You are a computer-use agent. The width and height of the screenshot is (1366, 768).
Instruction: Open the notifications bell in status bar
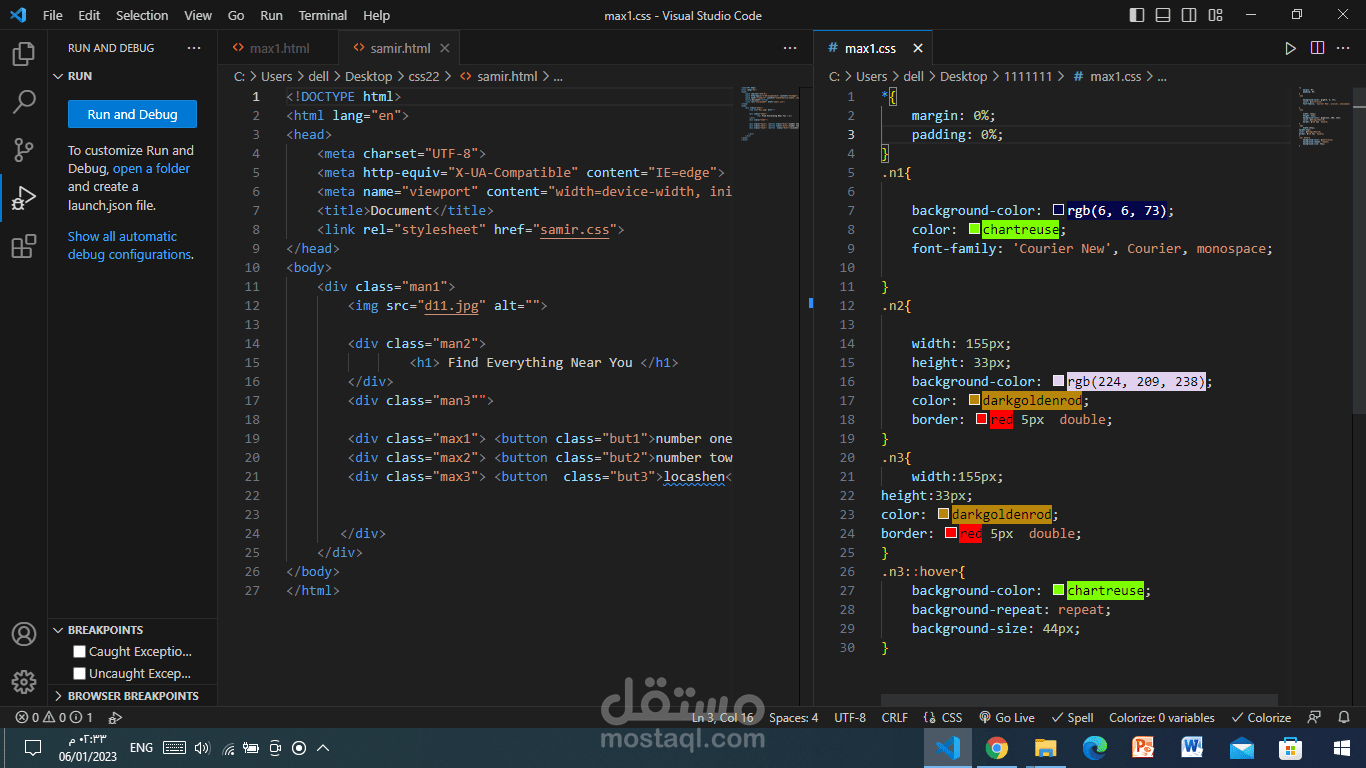(x=1343, y=717)
